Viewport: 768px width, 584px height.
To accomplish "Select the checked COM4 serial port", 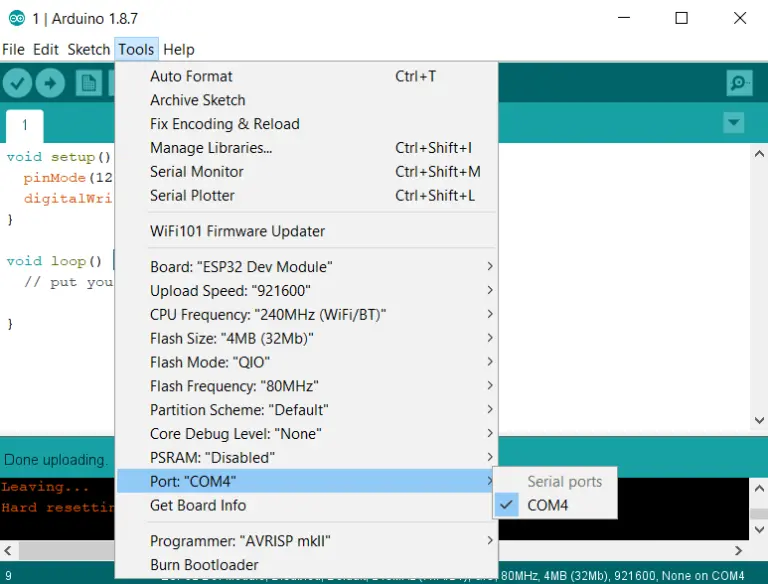I will coord(555,505).
